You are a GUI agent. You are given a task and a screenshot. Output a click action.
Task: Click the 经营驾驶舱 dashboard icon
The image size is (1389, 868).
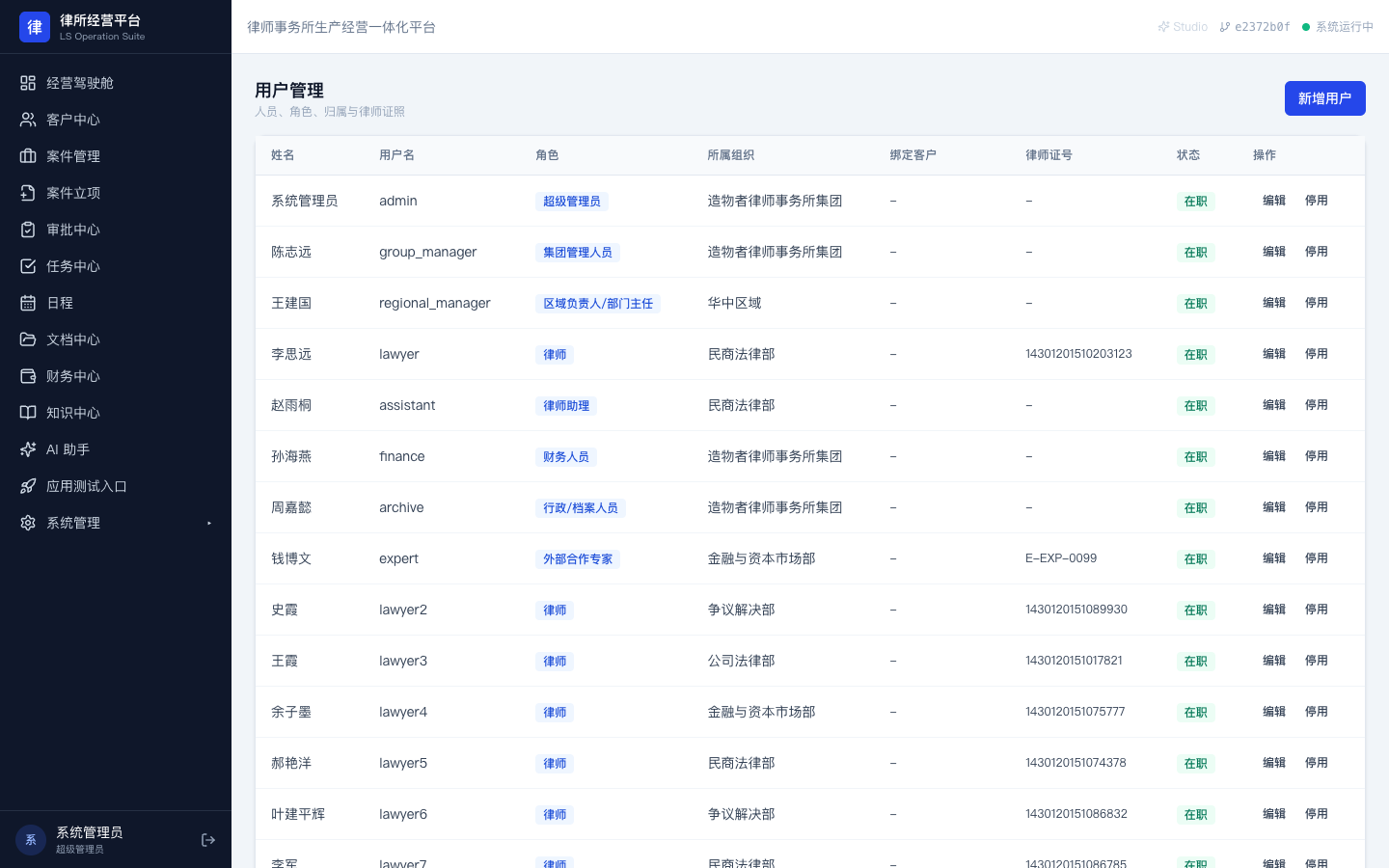point(28,83)
